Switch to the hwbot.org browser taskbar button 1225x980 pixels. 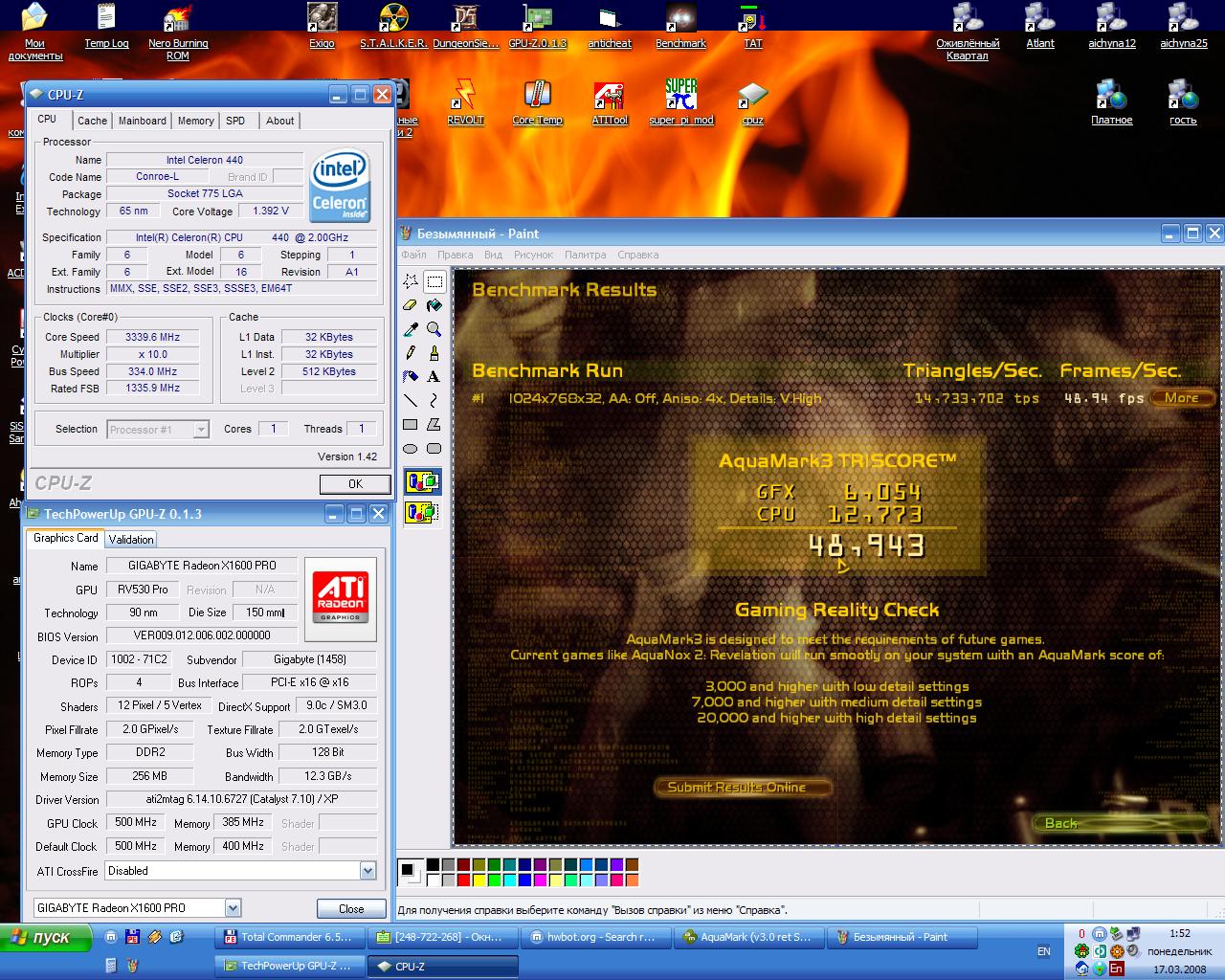(595, 937)
